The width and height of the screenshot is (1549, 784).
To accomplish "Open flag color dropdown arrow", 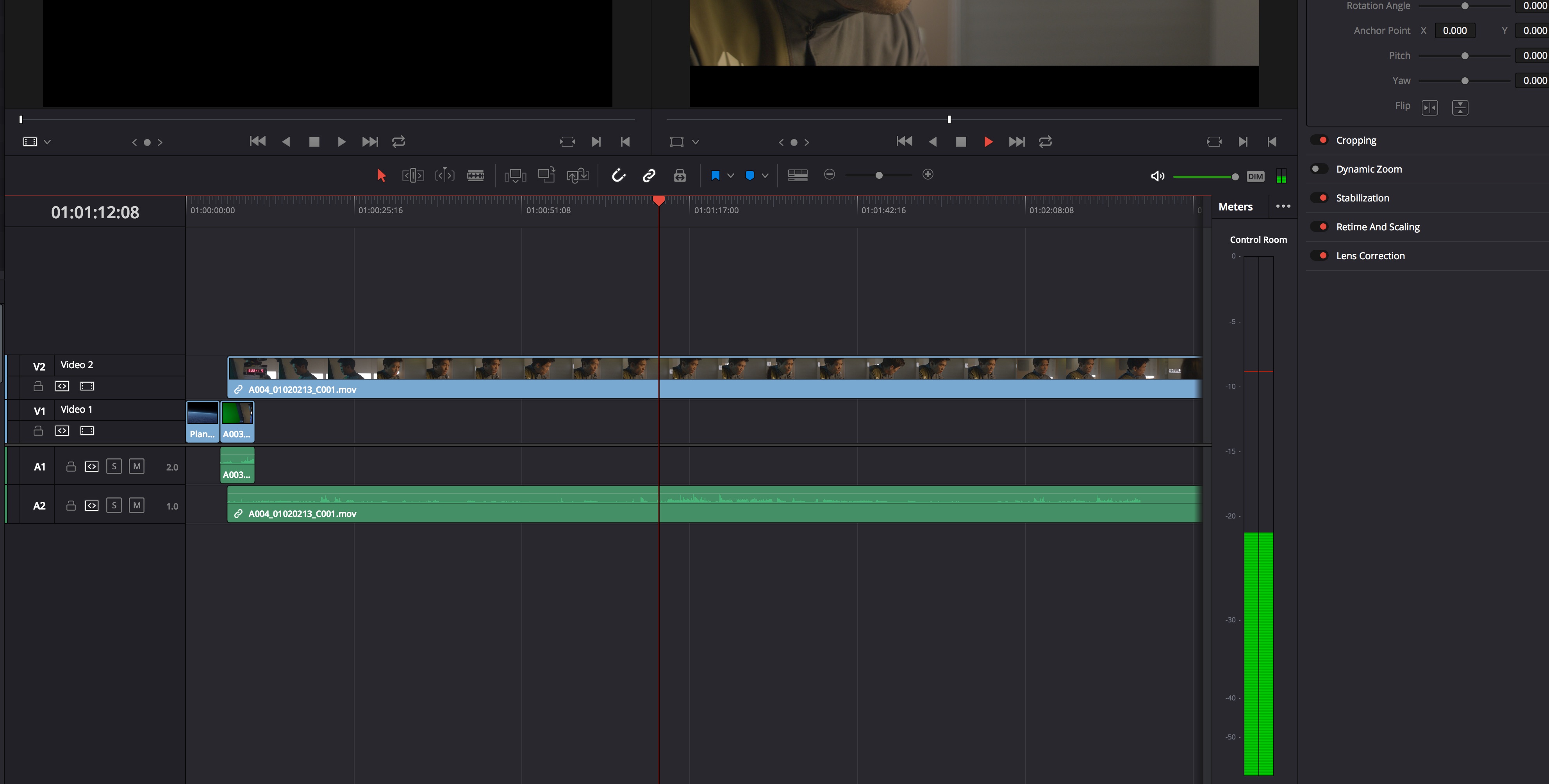I will (x=731, y=176).
